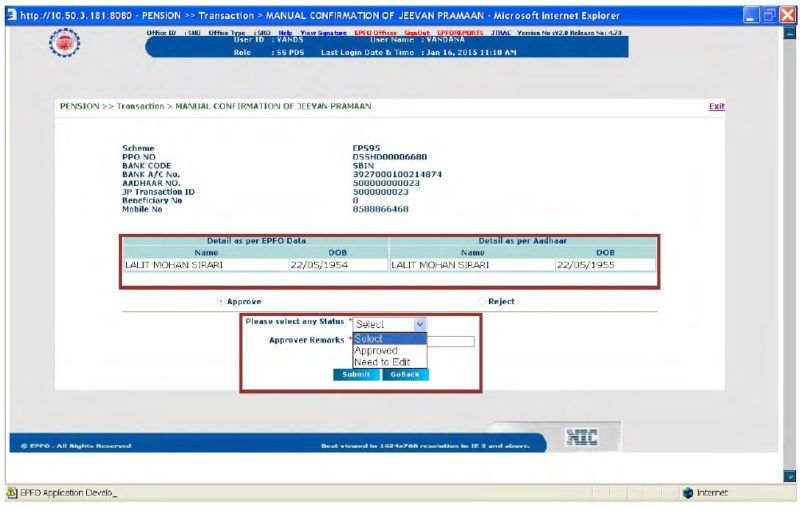Open the Help menu link
The image size is (800, 506).
[285, 33]
